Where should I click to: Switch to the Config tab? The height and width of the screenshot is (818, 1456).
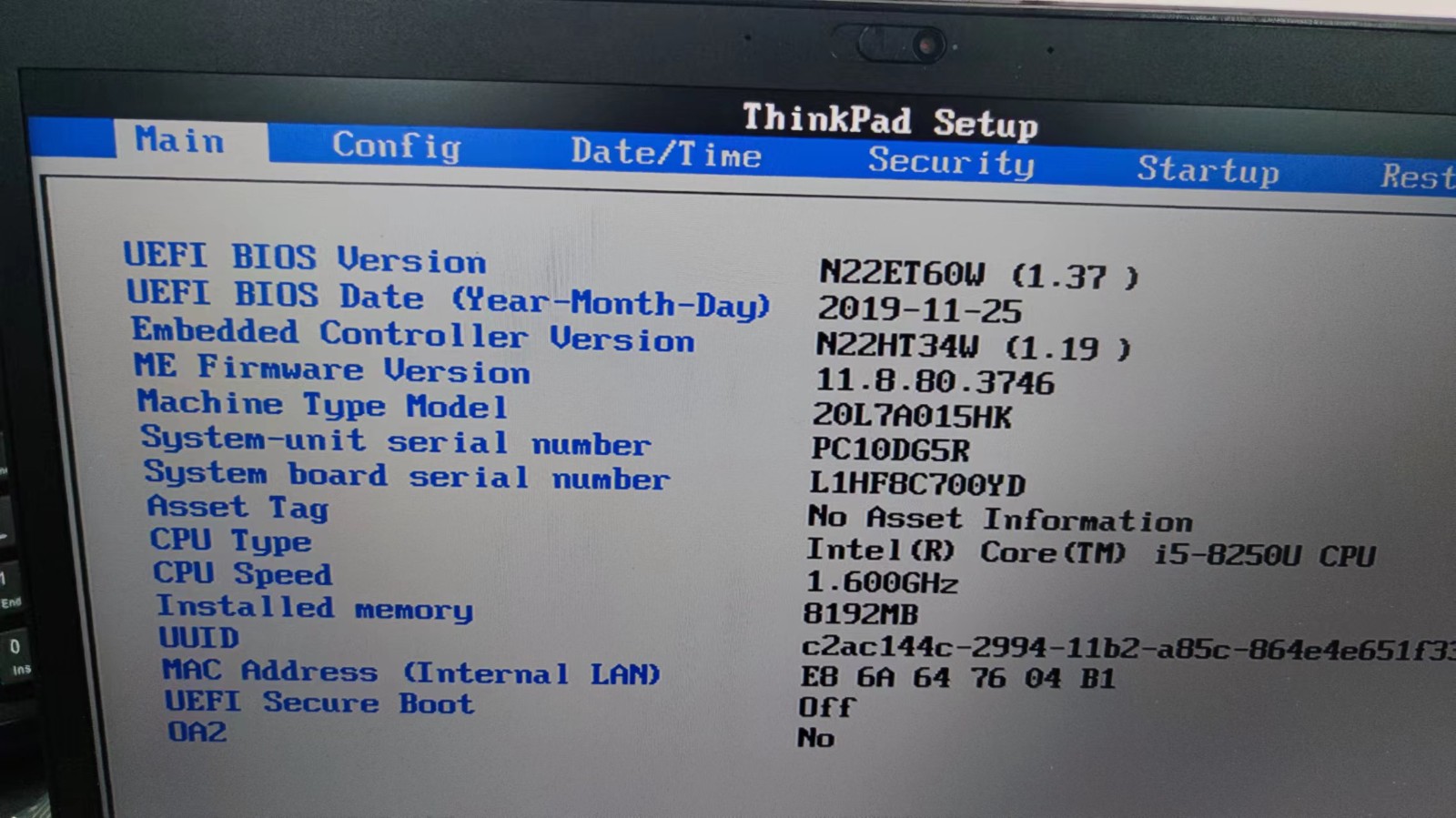coord(396,146)
